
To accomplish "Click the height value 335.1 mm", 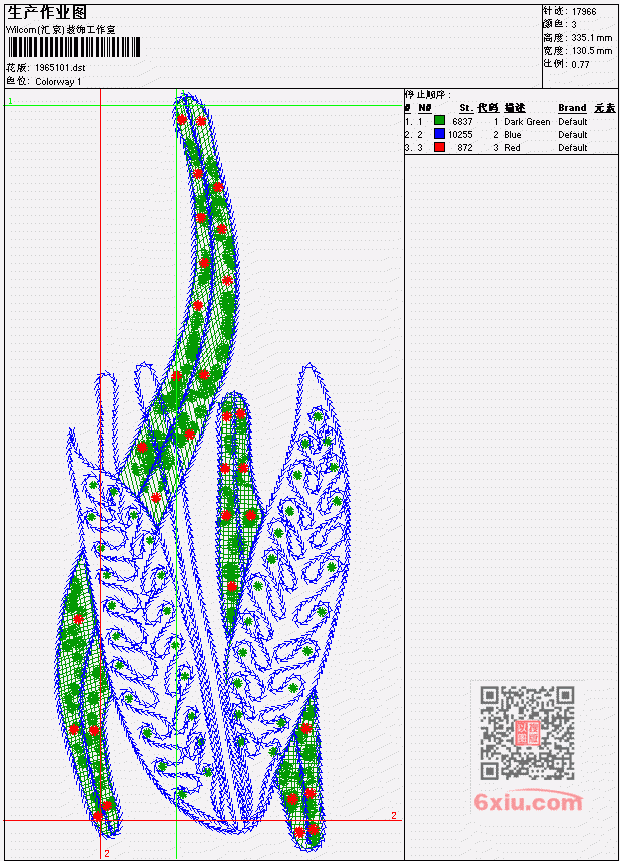I will 591,37.
